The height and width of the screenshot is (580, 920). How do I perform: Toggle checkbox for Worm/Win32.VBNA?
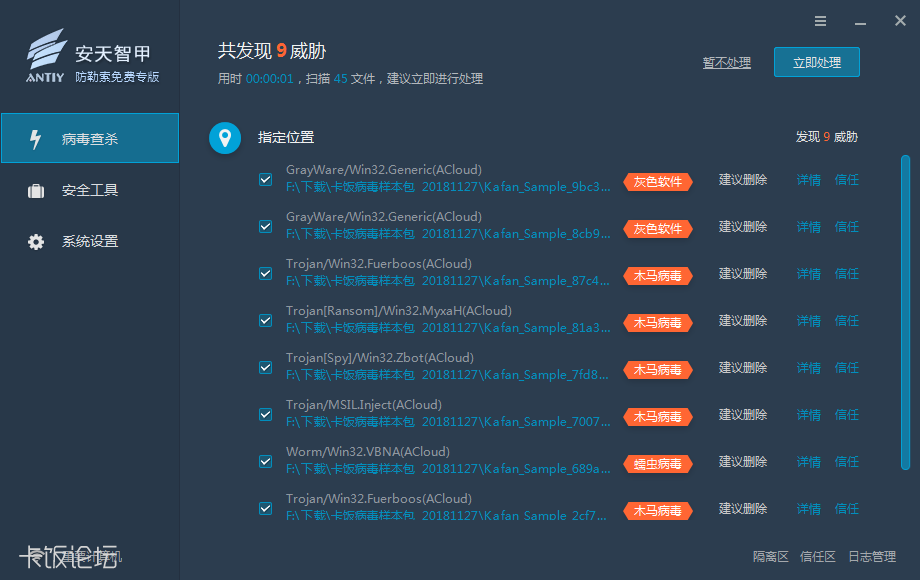(265, 462)
